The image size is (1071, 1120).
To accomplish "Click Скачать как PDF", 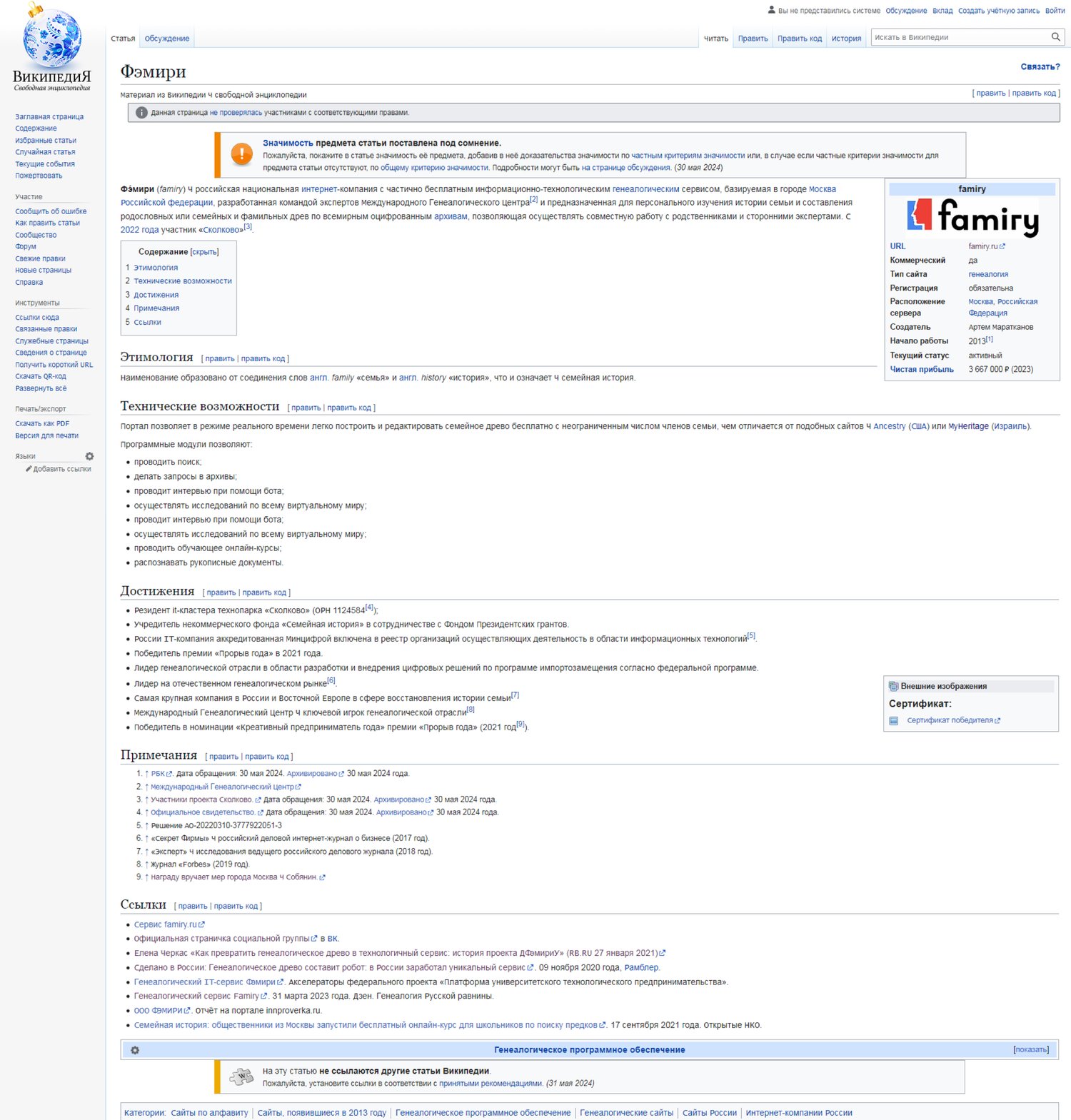I will [42, 424].
